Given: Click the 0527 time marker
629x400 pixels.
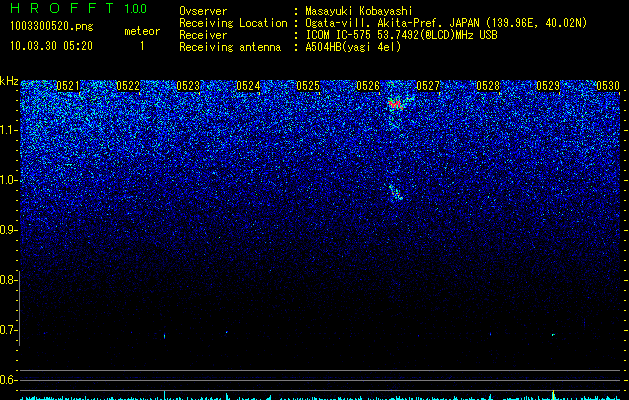Looking at the screenshot, I should point(428,86).
